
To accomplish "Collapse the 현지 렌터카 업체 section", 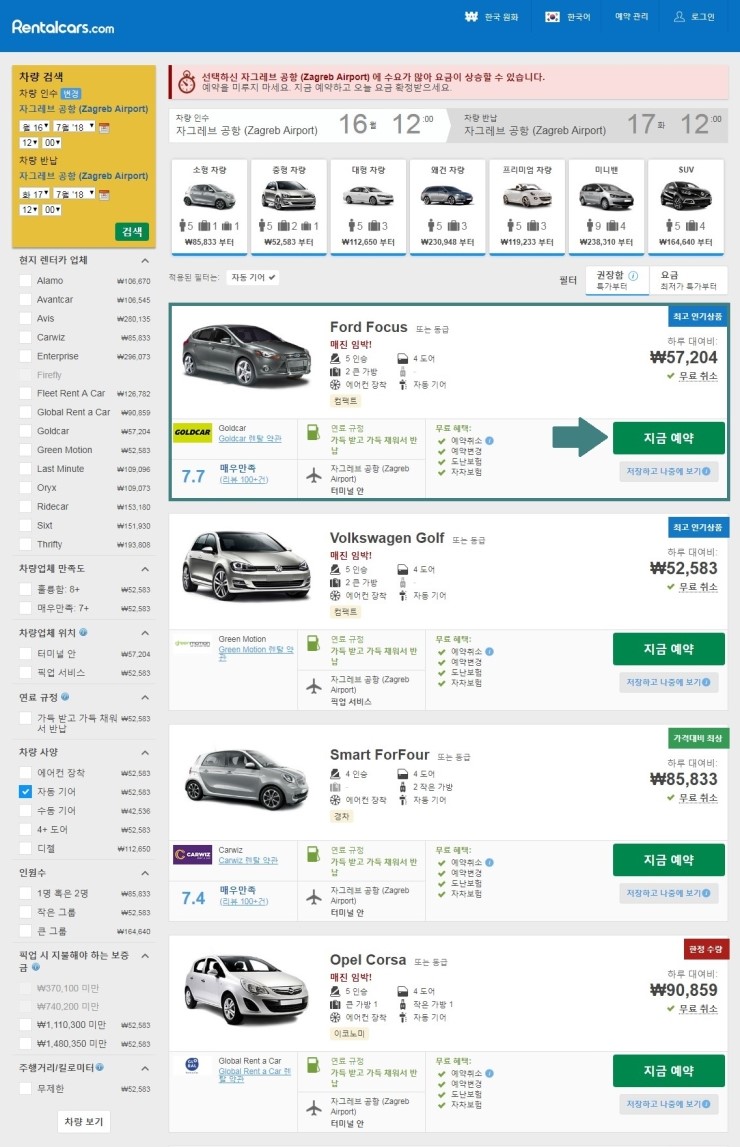I will pos(145,260).
